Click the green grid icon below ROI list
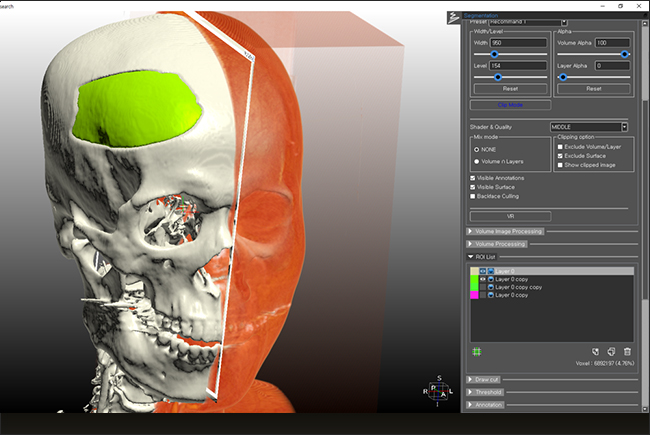Image resolution: width=650 pixels, height=435 pixels. pyautogui.click(x=477, y=351)
